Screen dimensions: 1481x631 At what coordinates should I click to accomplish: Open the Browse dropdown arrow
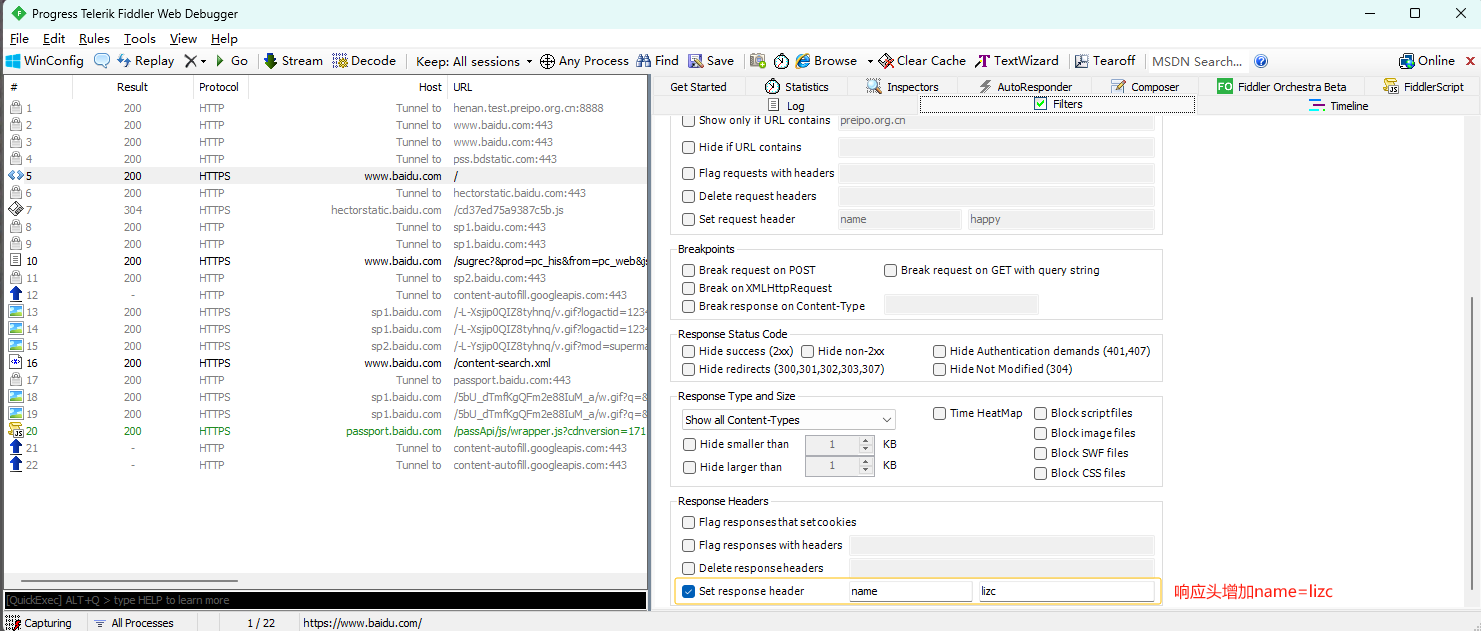[x=870, y=61]
